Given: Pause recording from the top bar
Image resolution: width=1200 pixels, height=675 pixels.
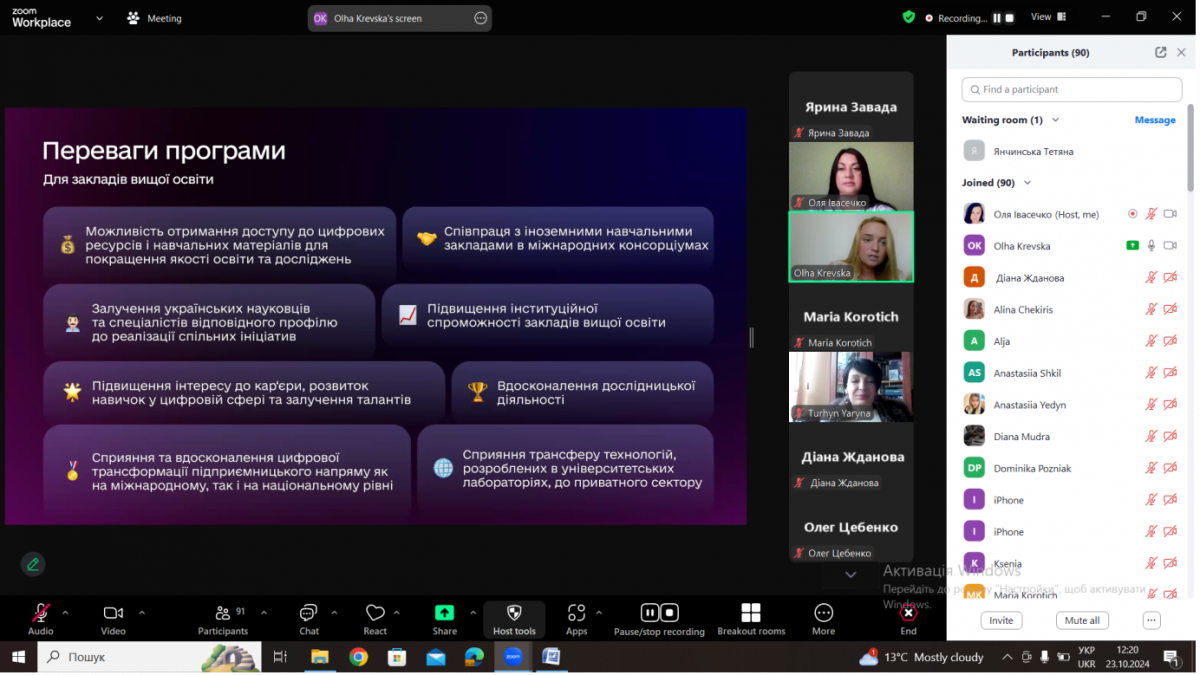Looking at the screenshot, I should coord(996,18).
